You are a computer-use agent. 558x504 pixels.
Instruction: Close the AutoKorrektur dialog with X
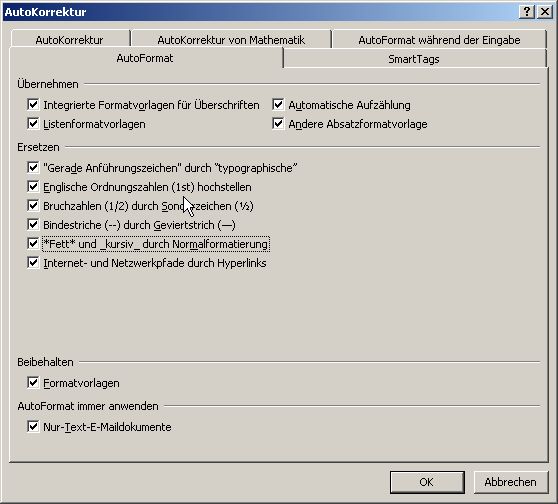(545, 12)
